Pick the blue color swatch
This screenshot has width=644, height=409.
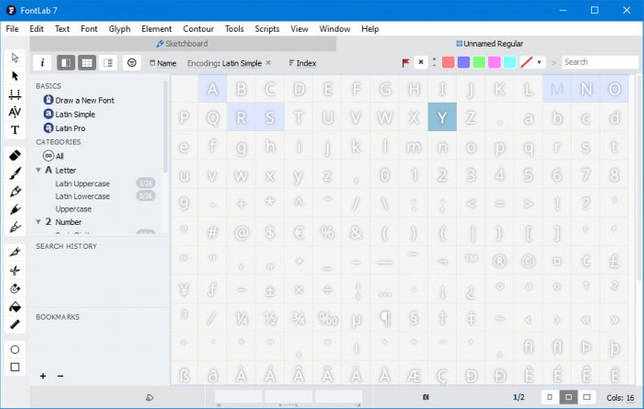(464, 62)
